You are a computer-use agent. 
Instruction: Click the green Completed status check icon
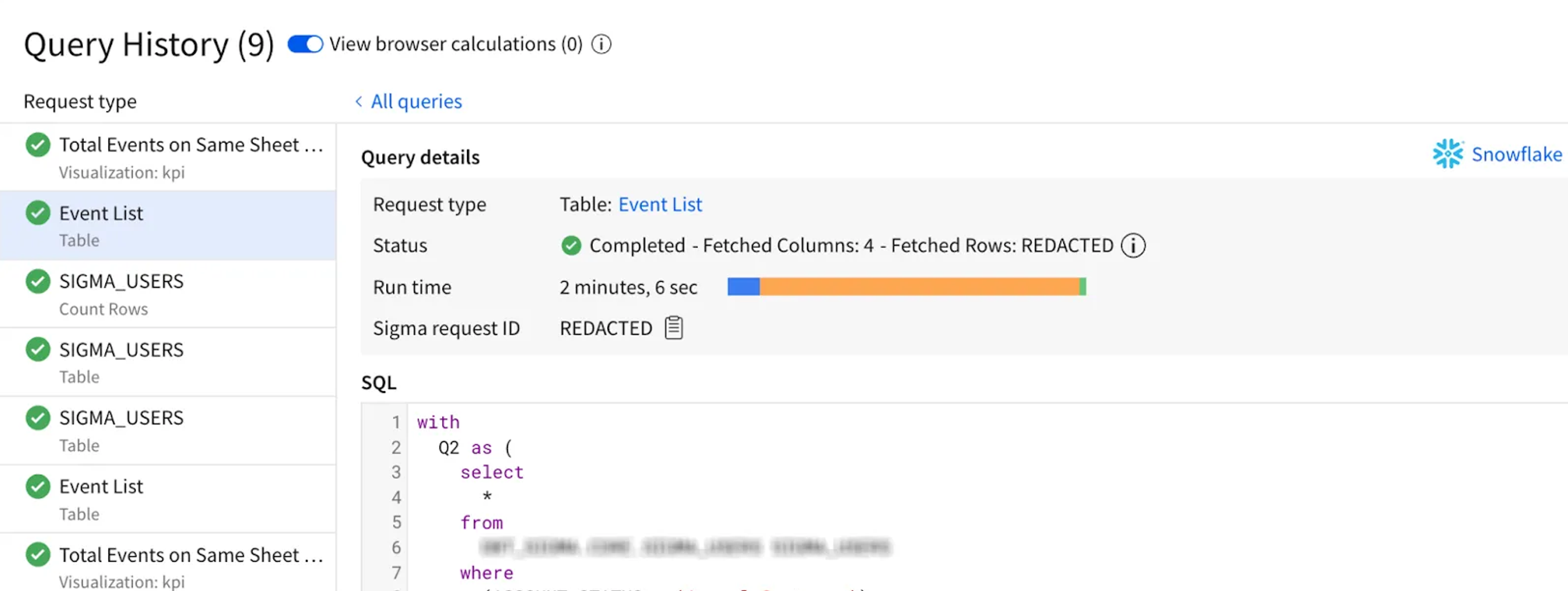point(571,246)
